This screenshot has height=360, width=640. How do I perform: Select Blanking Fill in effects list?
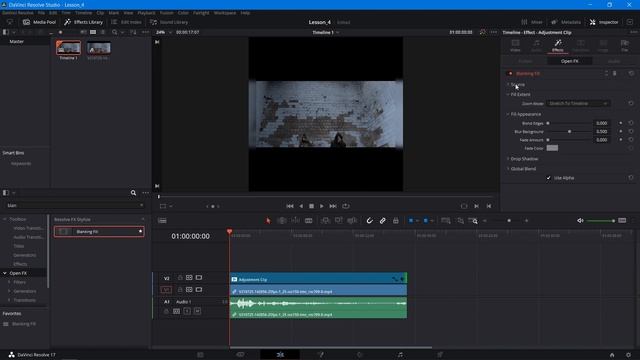click(x=99, y=231)
